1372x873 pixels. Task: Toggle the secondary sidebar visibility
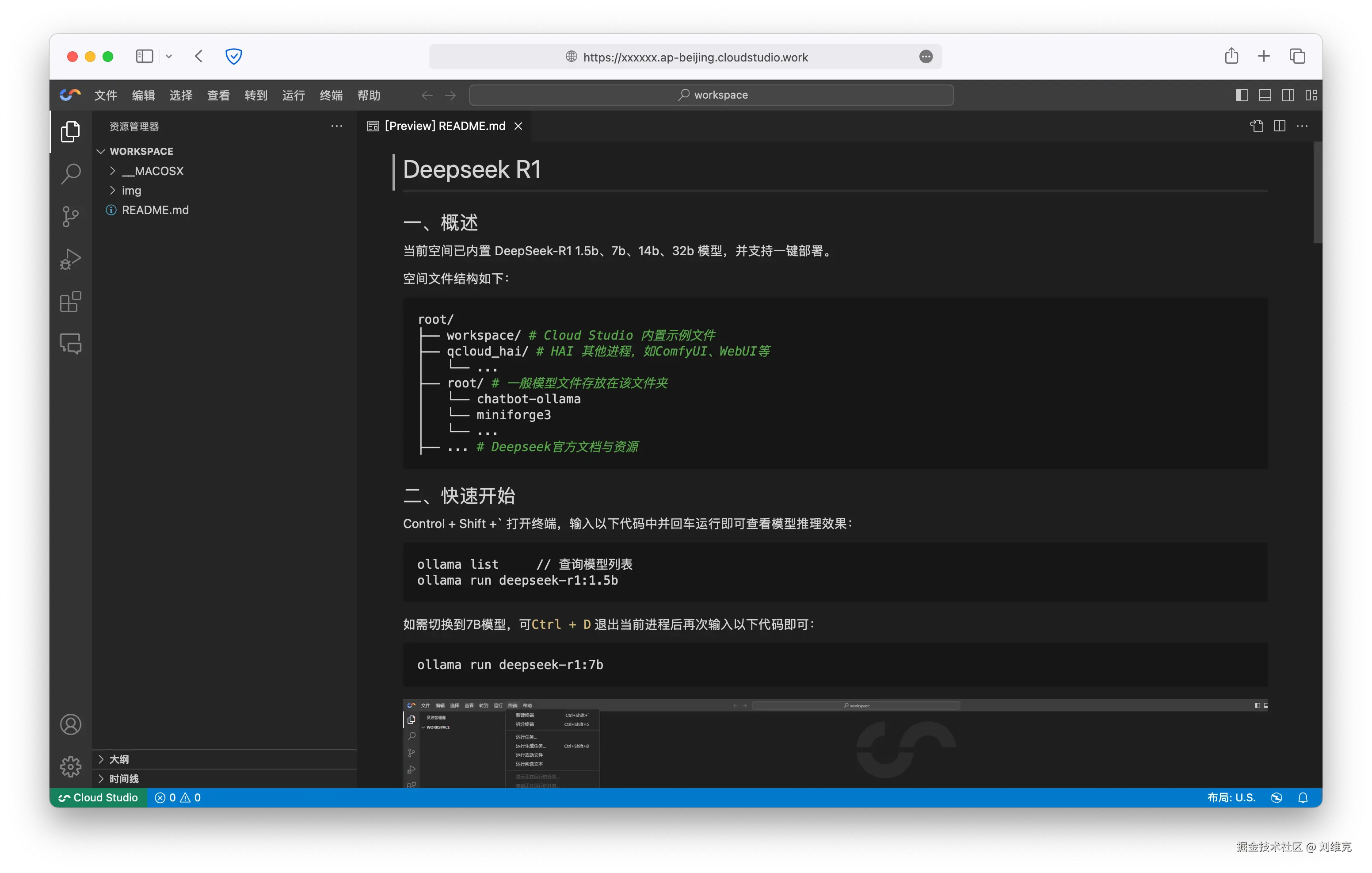pyautogui.click(x=1288, y=95)
